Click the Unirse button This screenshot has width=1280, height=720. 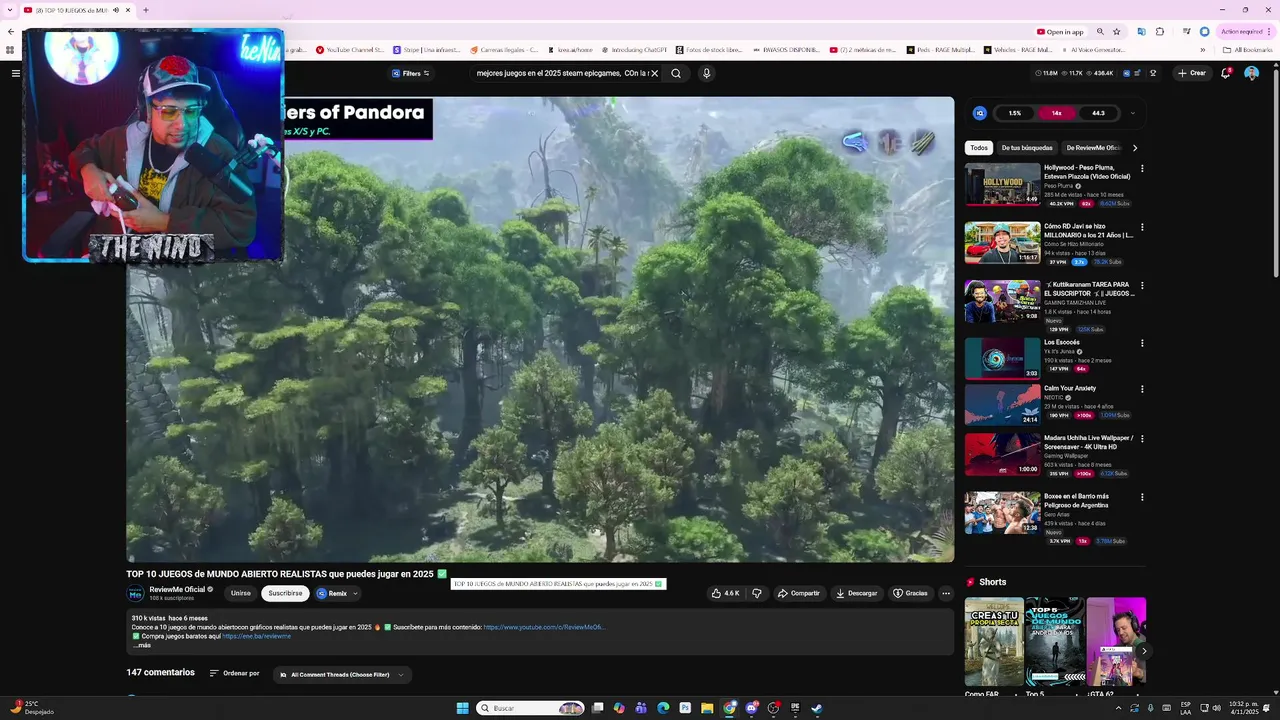point(241,593)
